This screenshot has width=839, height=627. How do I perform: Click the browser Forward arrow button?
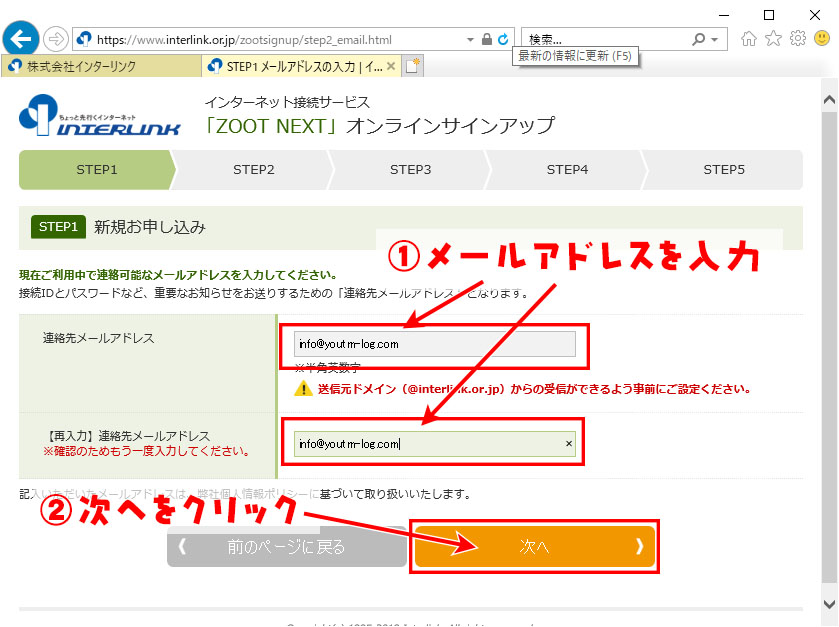pos(55,39)
